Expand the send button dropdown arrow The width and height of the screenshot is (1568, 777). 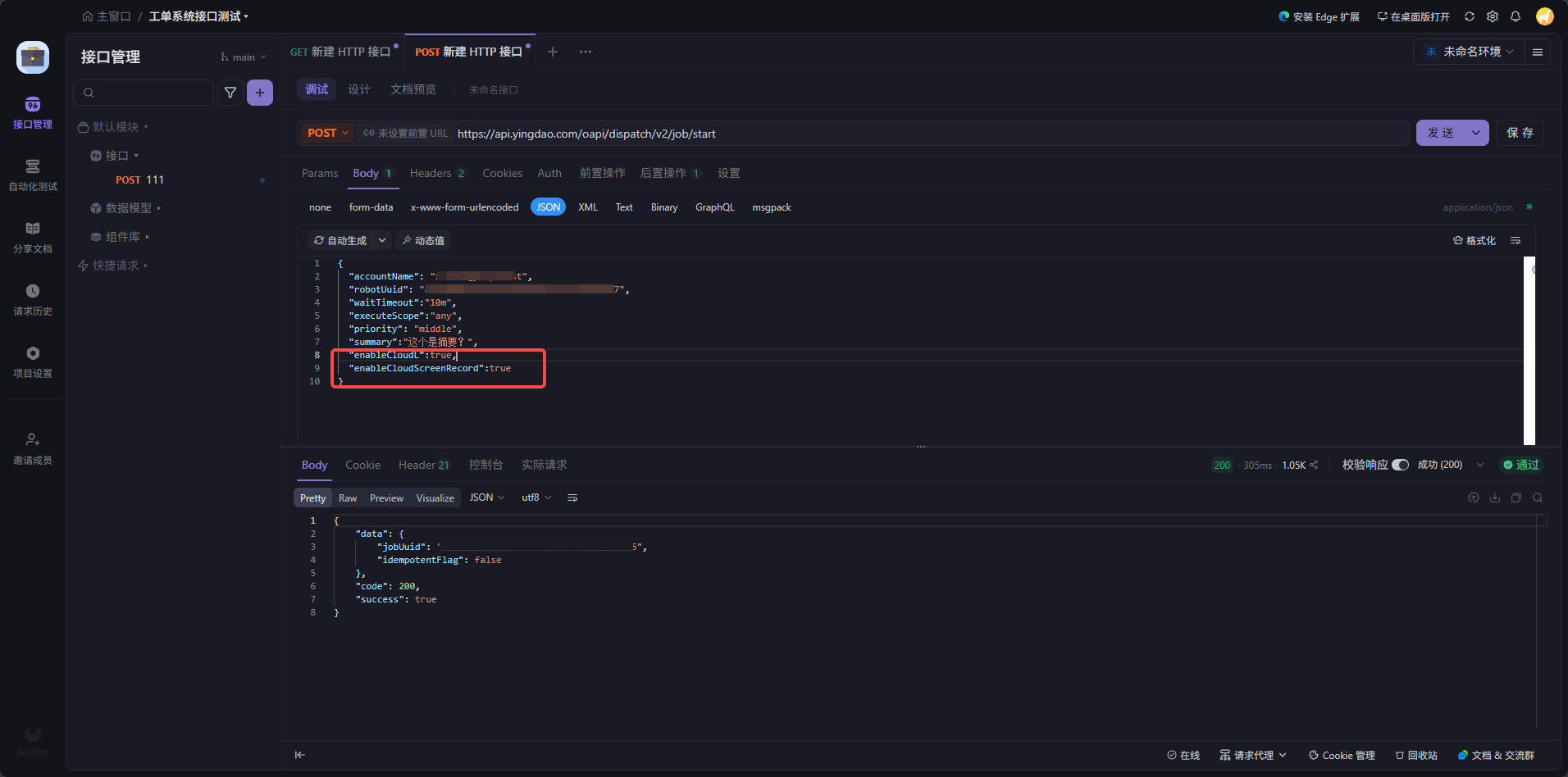[1476, 133]
